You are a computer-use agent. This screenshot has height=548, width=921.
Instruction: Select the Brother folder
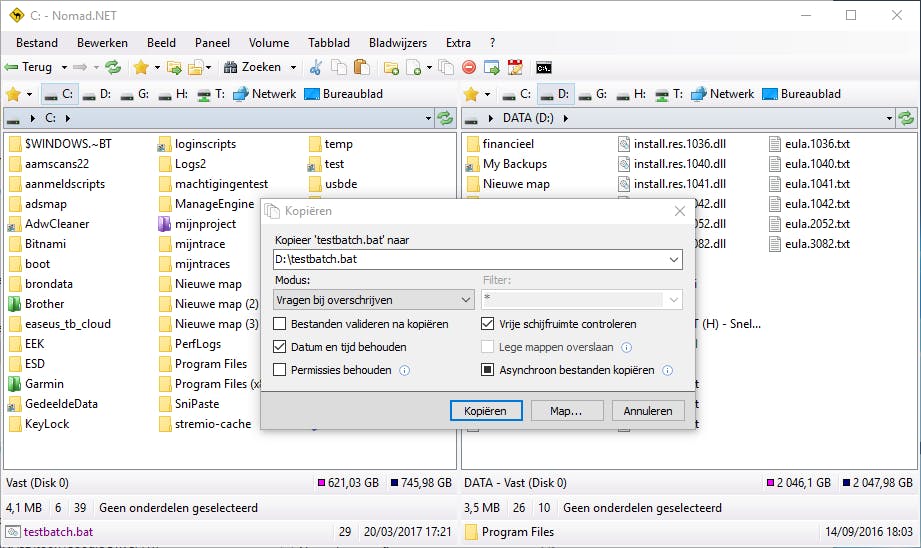[x=36, y=304]
